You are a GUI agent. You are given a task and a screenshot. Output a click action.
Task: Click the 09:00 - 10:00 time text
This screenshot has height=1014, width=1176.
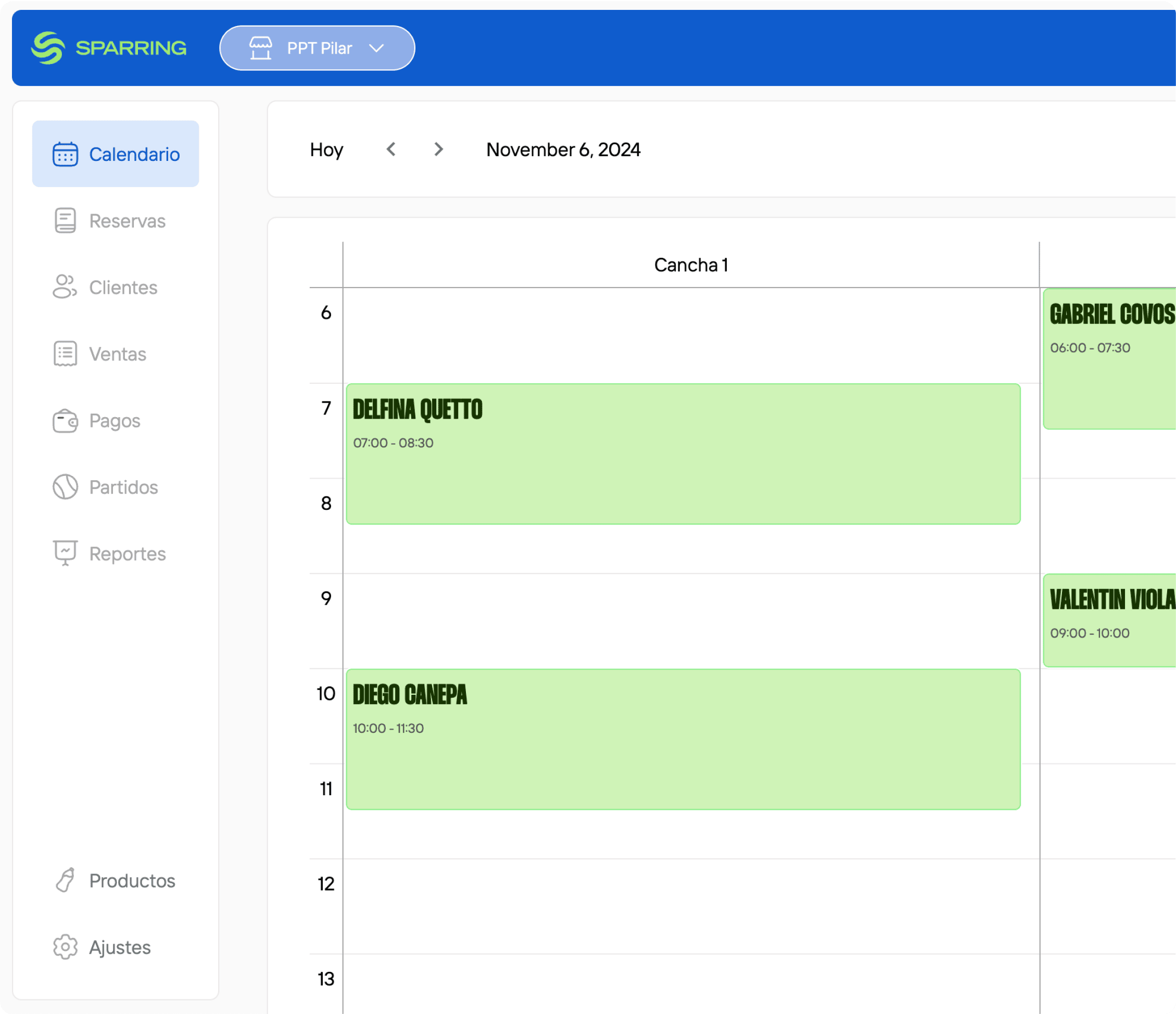point(1089,633)
